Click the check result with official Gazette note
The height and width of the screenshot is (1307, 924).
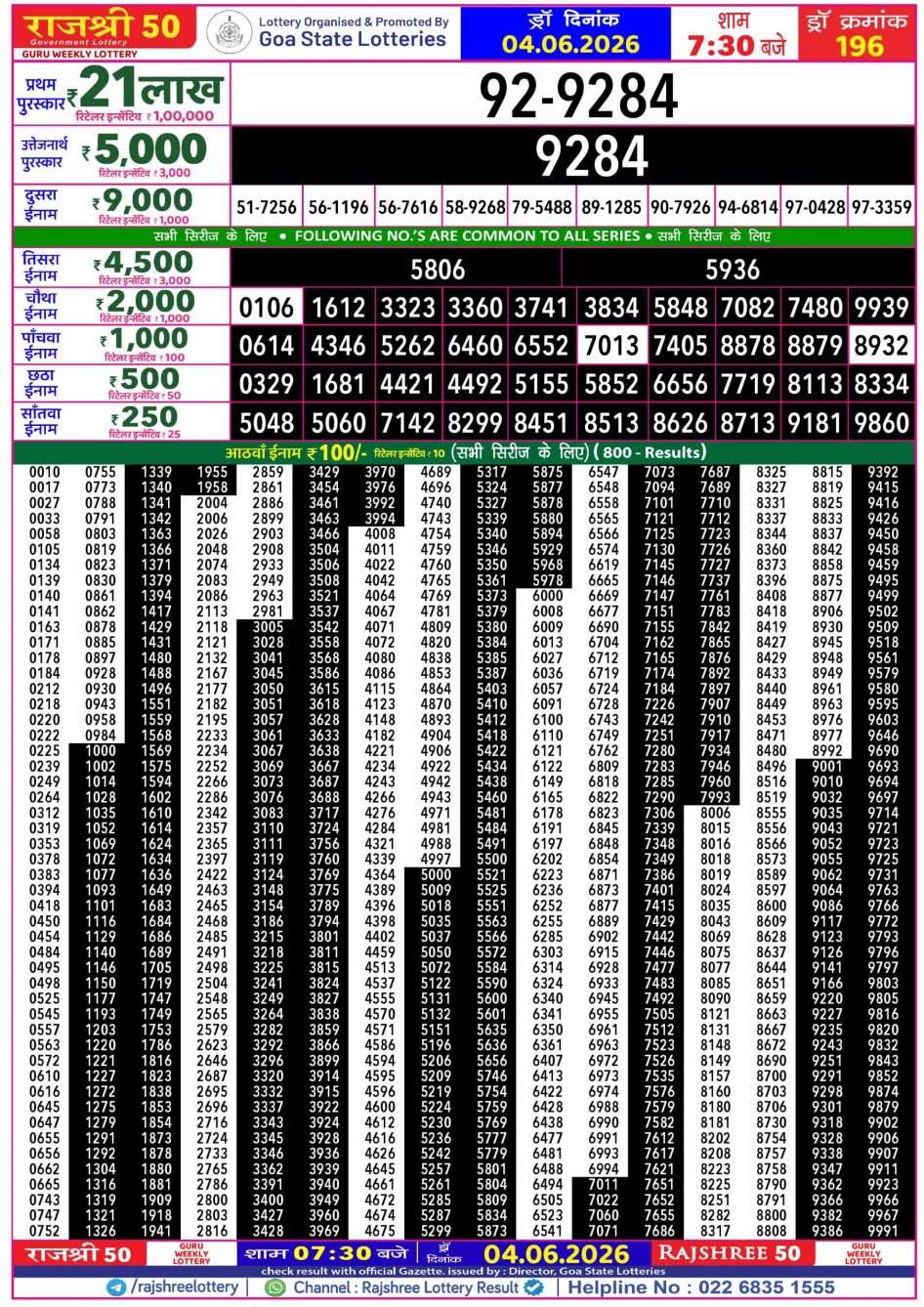463,1271
